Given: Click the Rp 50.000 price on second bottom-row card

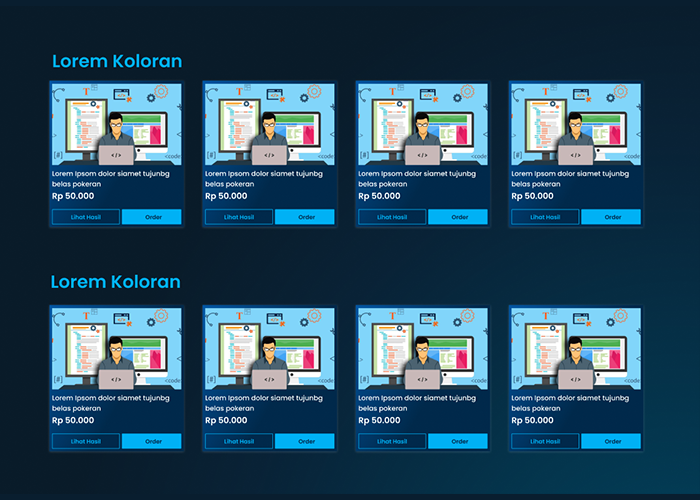Looking at the screenshot, I should (226, 420).
